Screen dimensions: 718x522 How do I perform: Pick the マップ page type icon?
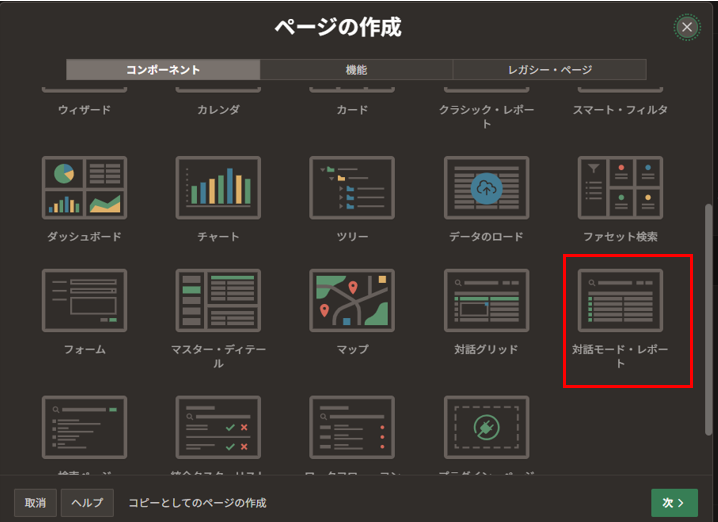coord(352,300)
